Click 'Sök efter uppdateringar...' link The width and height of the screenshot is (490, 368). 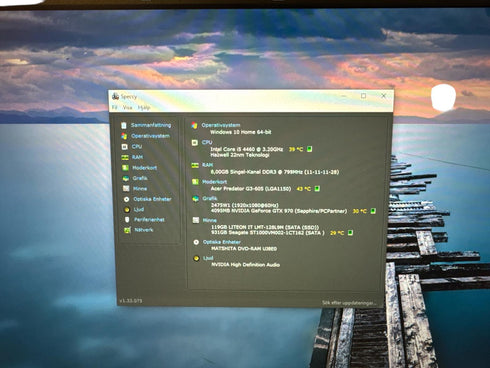click(349, 303)
